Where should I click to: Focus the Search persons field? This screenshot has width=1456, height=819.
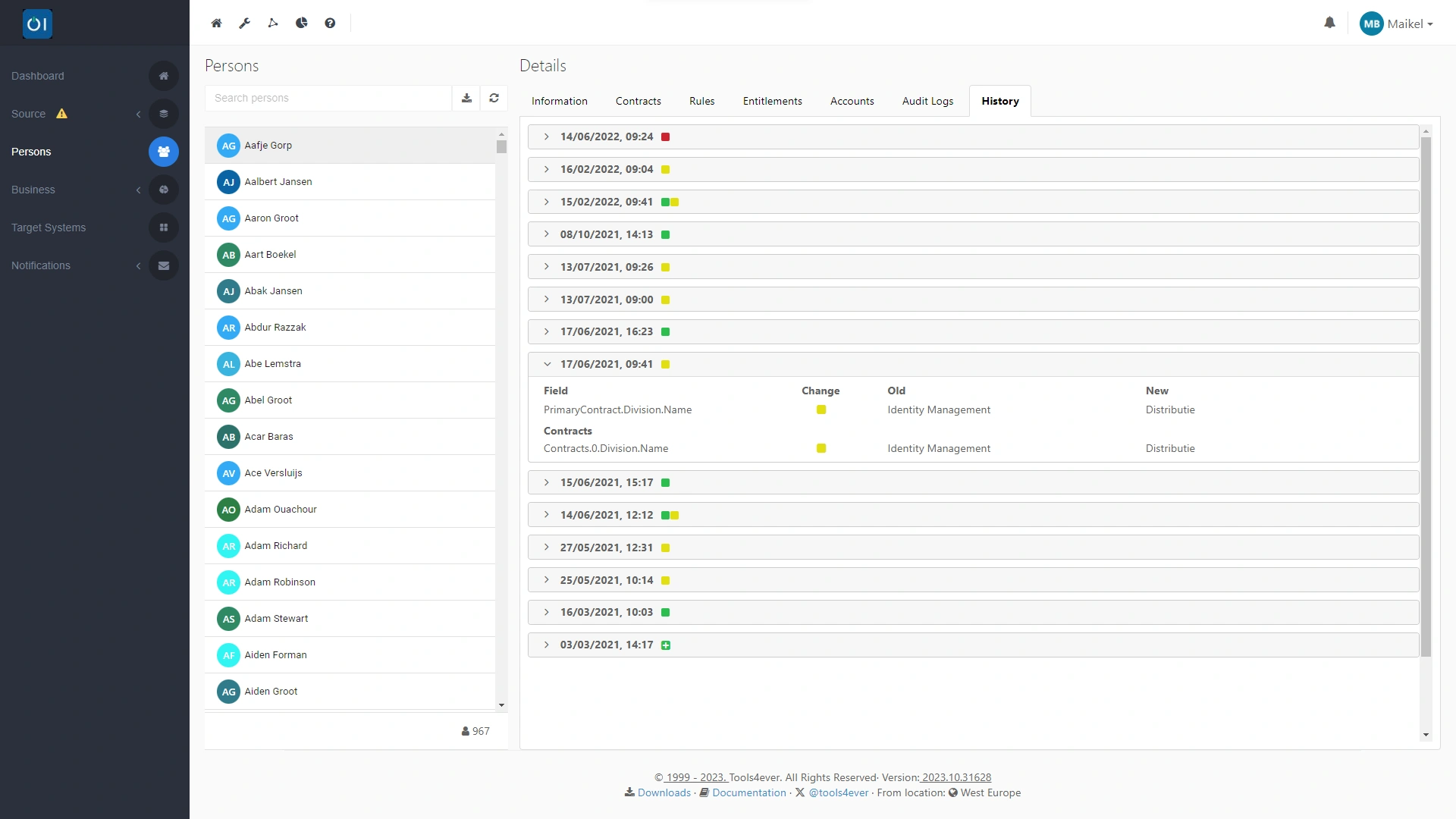(x=328, y=98)
